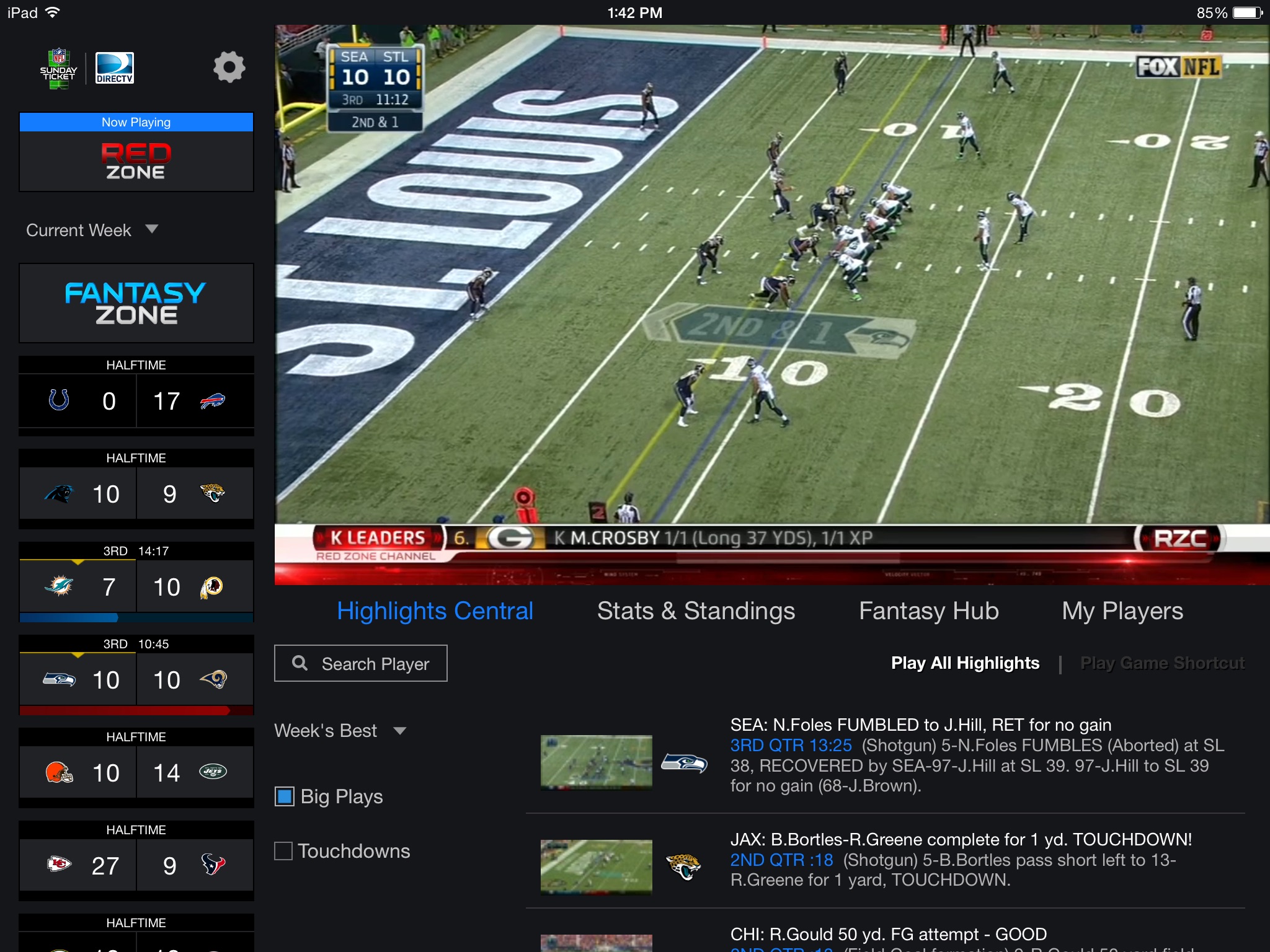The height and width of the screenshot is (952, 1270).
Task: Select the Browns team logo
Action: 59,772
